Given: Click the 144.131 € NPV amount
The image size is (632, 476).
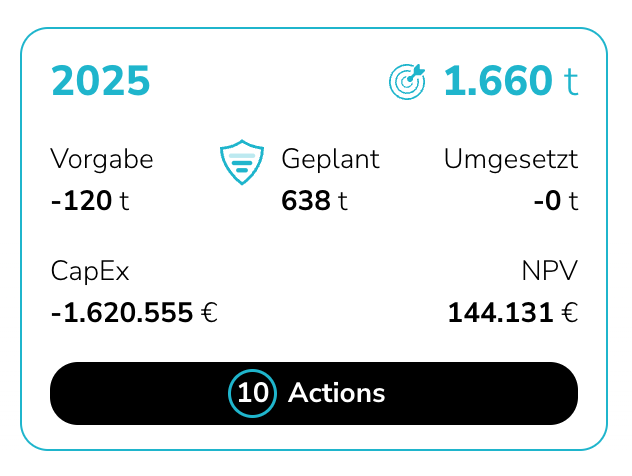Looking at the screenshot, I should click(x=513, y=313).
